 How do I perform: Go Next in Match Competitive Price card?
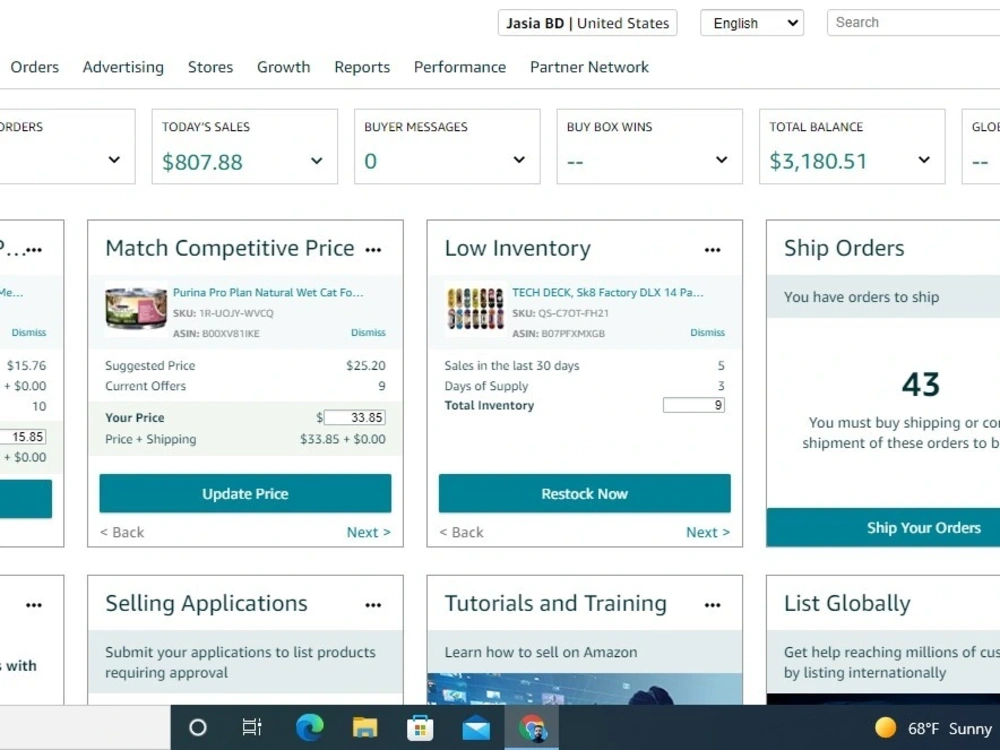click(x=369, y=532)
